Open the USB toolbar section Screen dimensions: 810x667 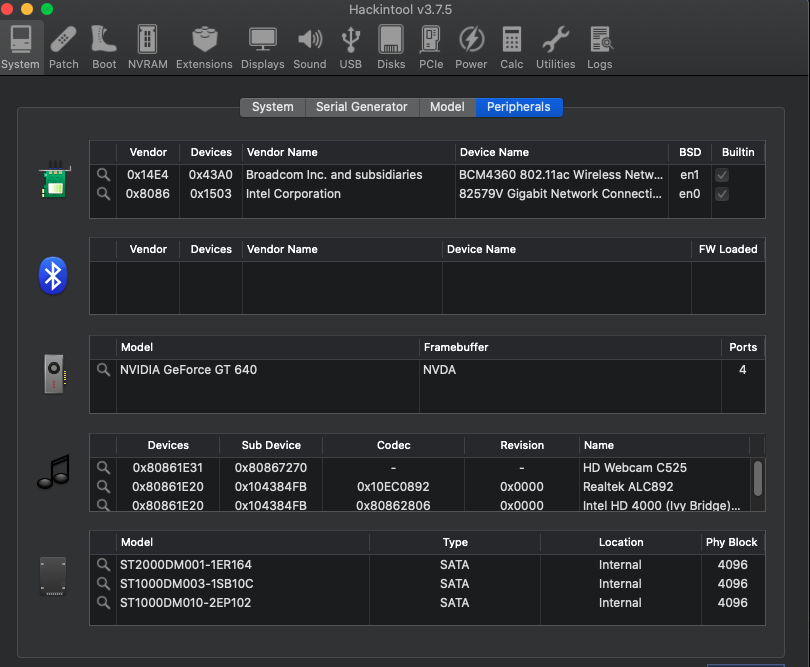tap(351, 48)
